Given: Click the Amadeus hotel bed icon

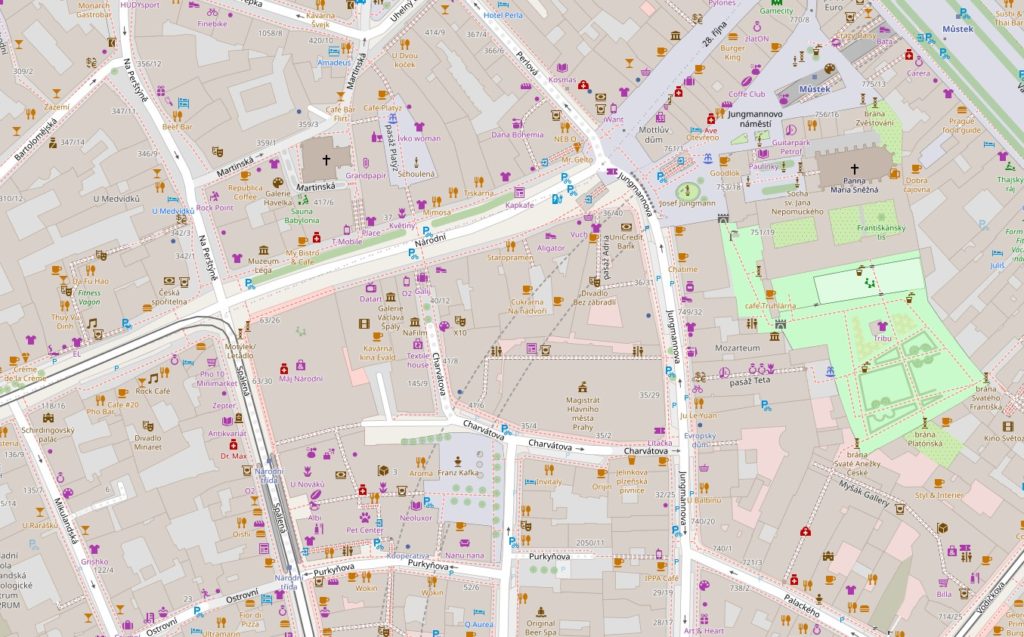Looking at the screenshot, I should click(333, 51).
